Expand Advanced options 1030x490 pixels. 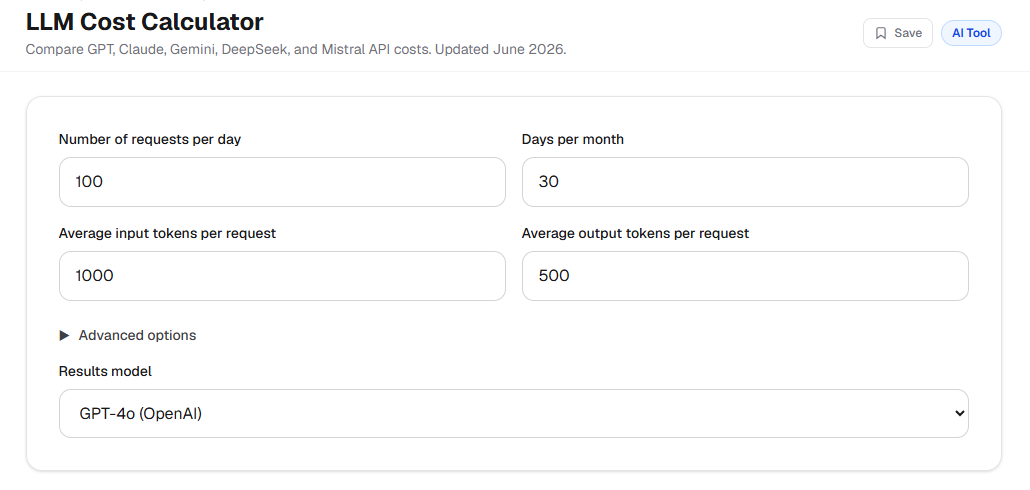click(x=128, y=335)
